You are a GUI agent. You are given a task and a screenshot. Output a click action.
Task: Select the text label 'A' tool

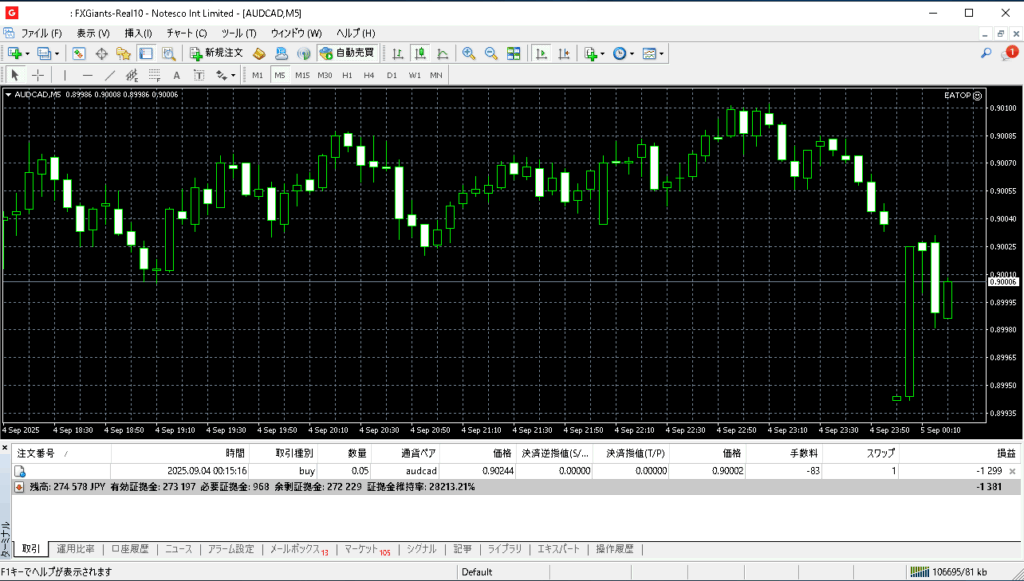[176, 75]
